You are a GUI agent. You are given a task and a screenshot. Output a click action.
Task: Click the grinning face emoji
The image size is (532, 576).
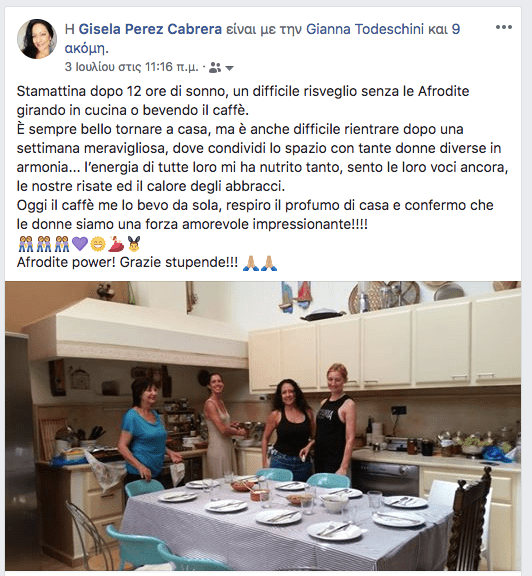[x=98, y=244]
